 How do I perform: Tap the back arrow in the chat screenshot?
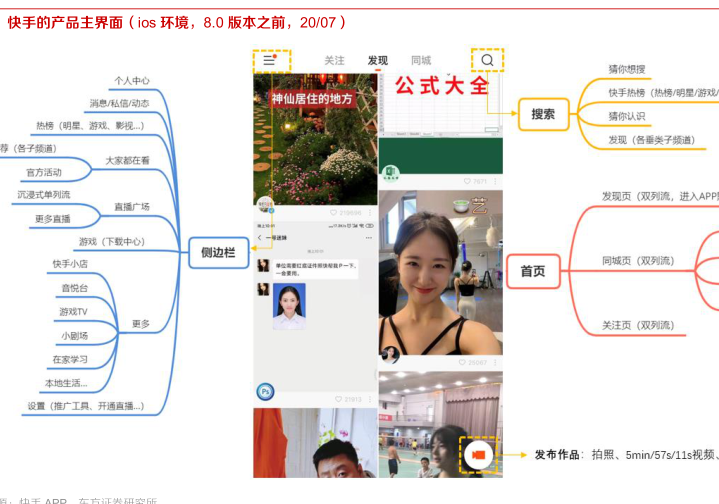260,238
